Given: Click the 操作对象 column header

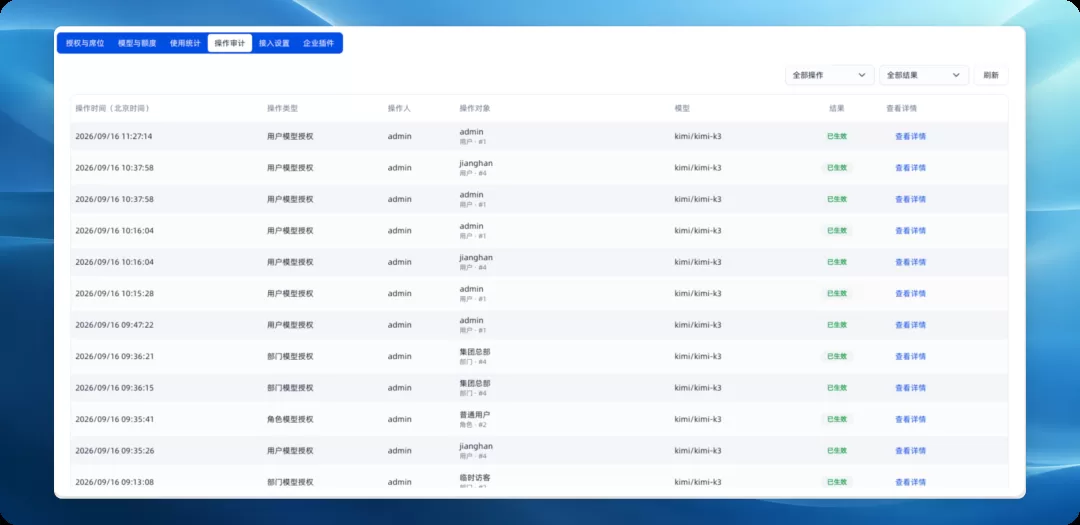Looking at the screenshot, I should [475, 109].
